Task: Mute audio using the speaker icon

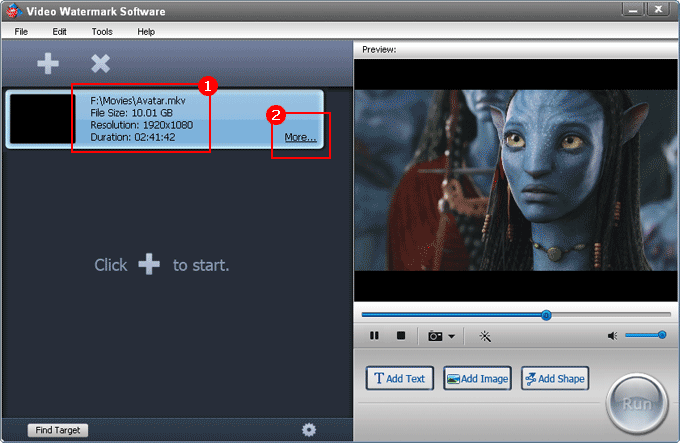Action: pos(612,336)
